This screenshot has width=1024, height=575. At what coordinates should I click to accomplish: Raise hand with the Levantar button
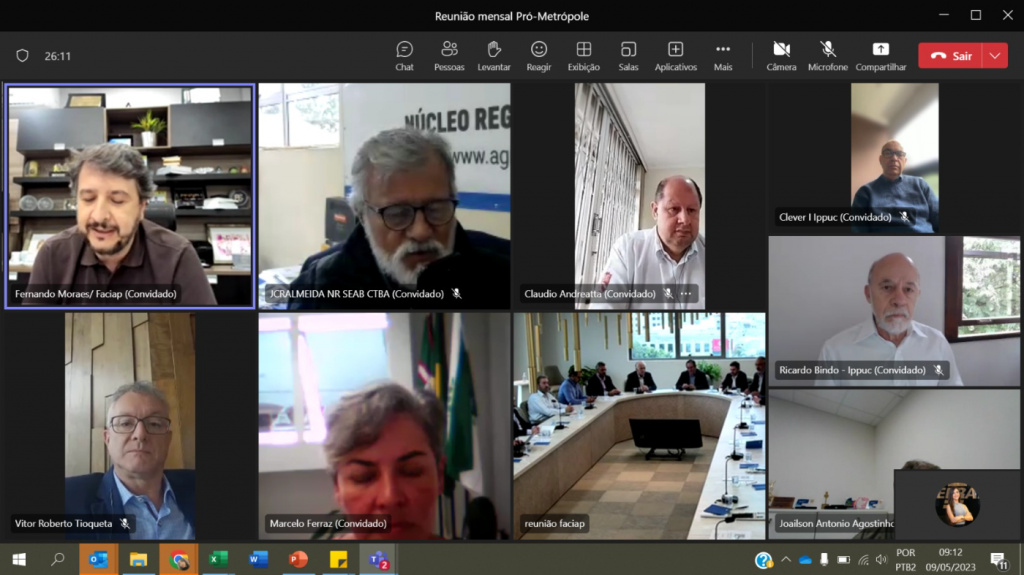click(x=494, y=55)
